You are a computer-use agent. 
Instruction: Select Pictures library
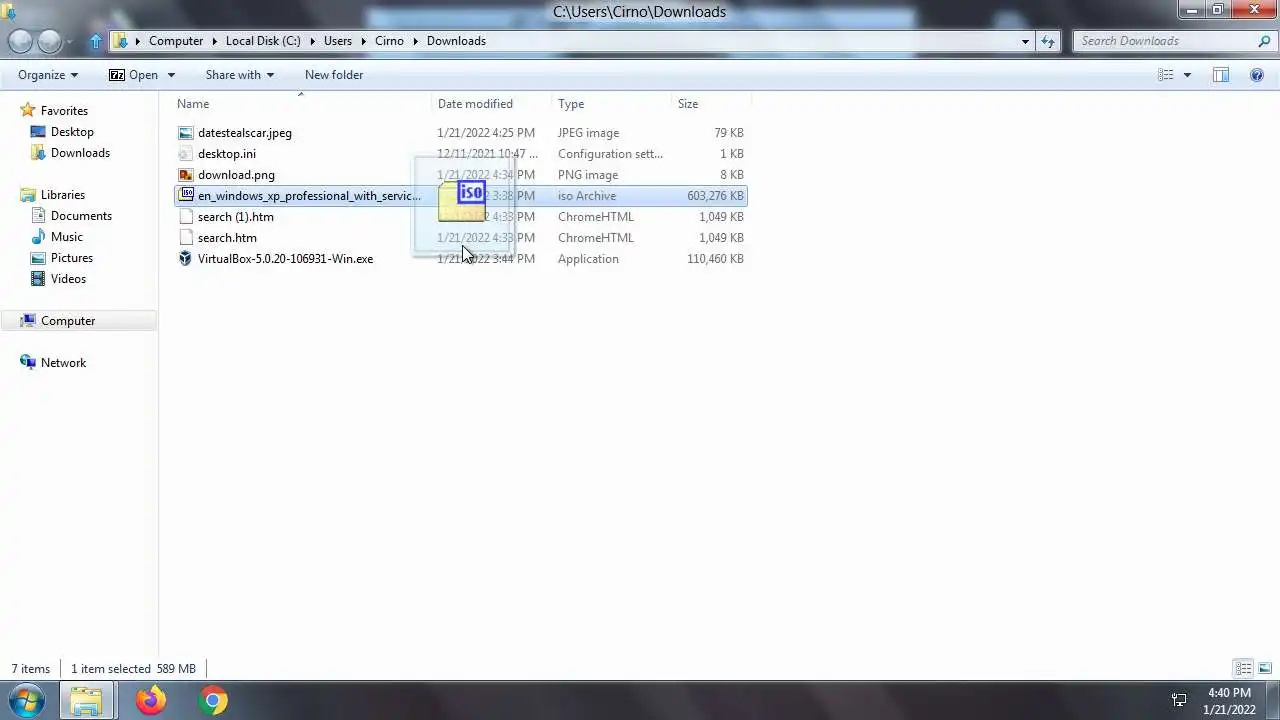point(72,258)
